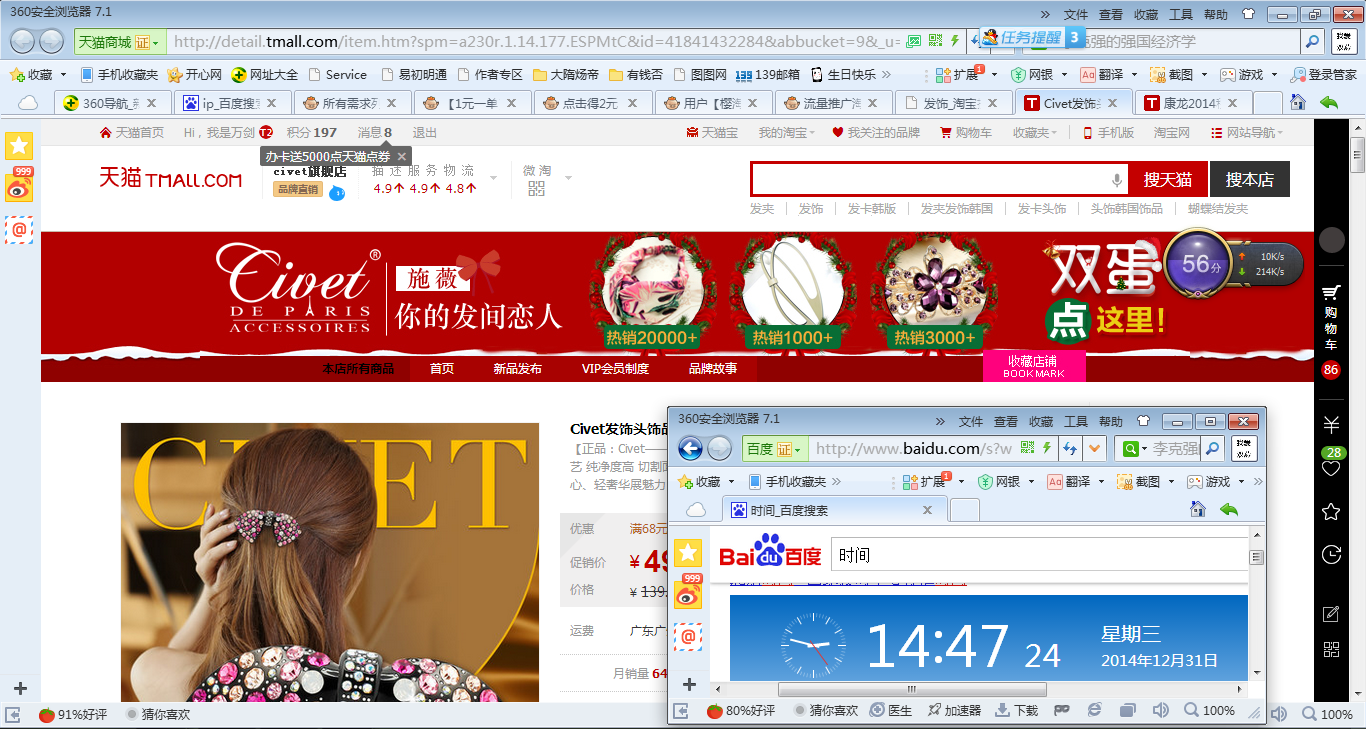1366x729 pixels.
Task: Click 任务提醒 QQ notification in Tmall window
Action: (x=1031, y=38)
